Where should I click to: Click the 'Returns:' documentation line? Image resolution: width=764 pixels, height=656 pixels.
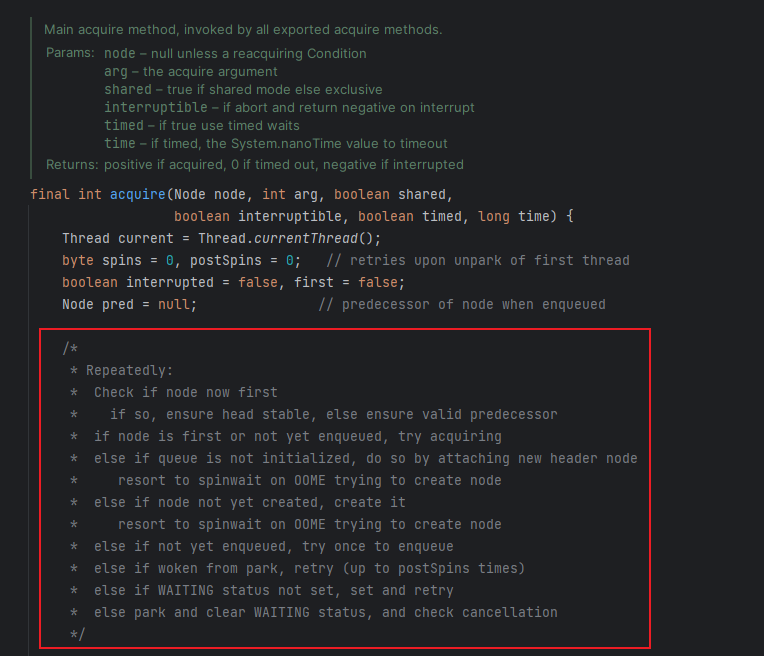pos(254,165)
